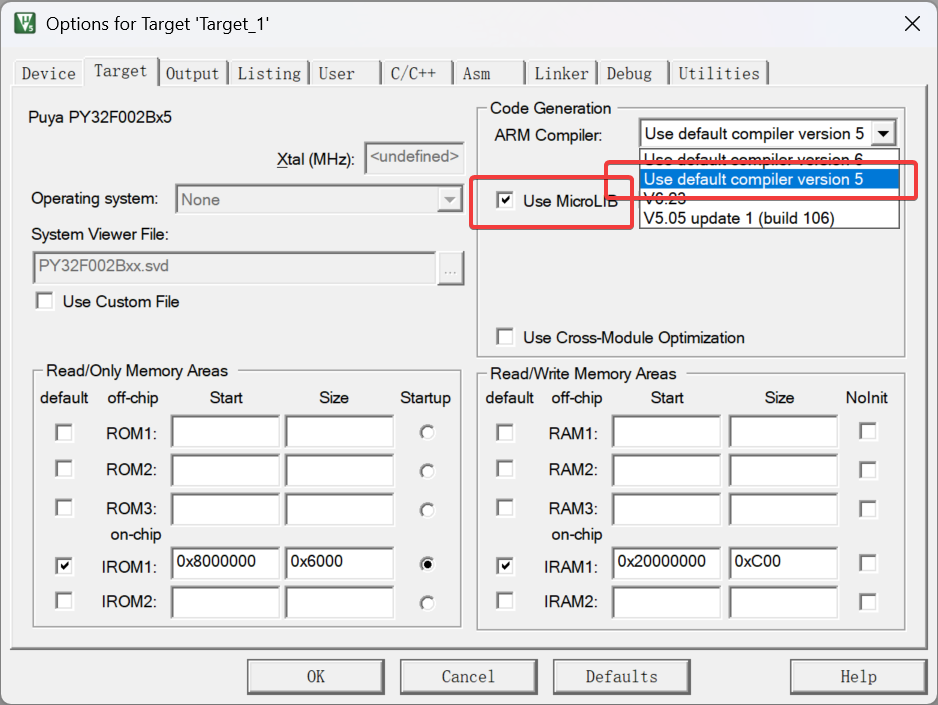The width and height of the screenshot is (938, 705).
Task: Close the Options for Target dialog
Action: coord(912,24)
